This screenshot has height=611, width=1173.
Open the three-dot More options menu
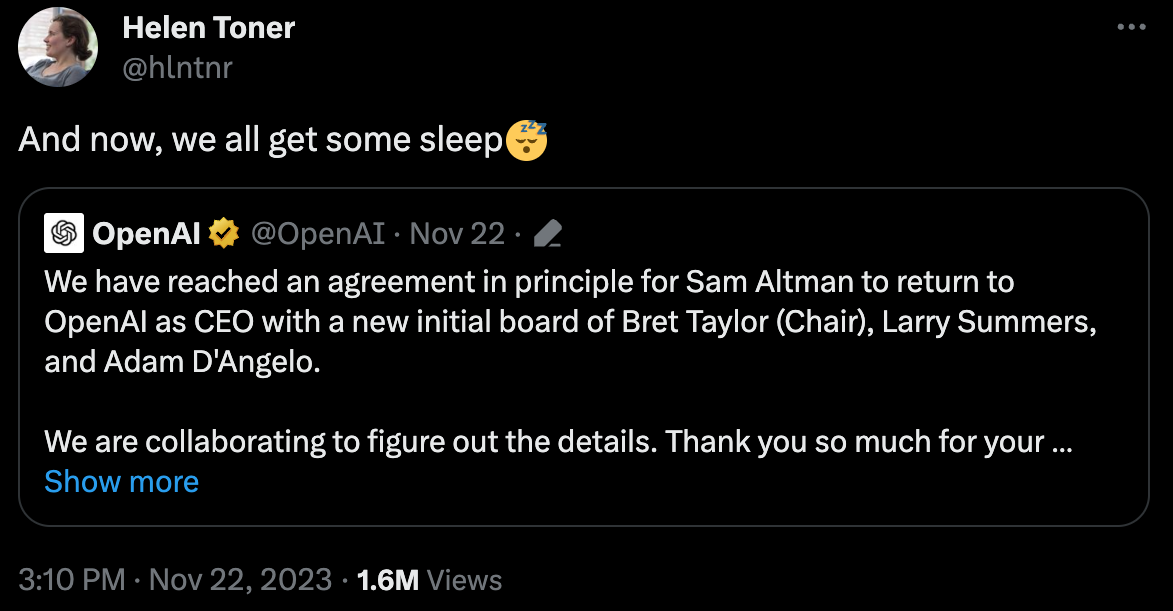click(1131, 27)
